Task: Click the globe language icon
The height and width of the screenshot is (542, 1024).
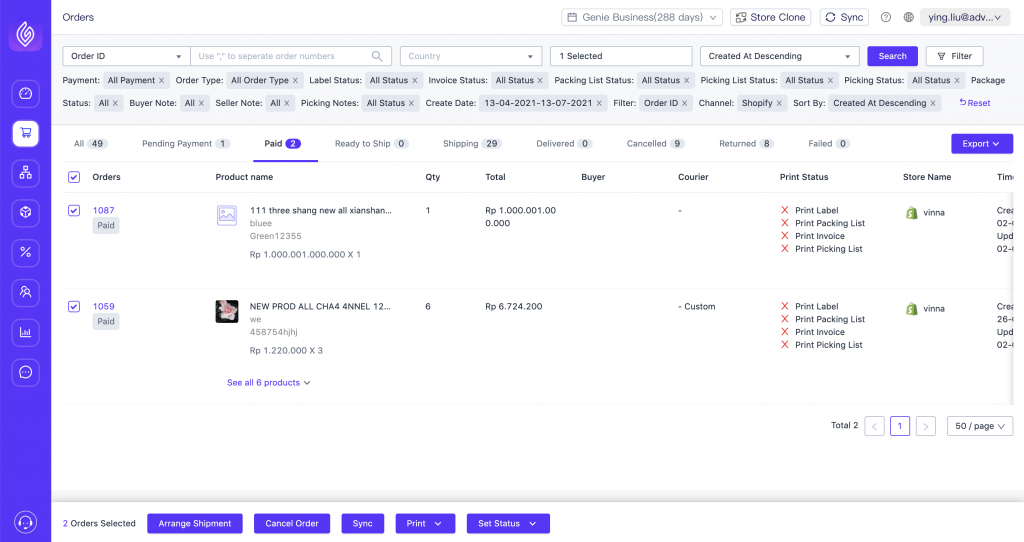Action: click(908, 18)
